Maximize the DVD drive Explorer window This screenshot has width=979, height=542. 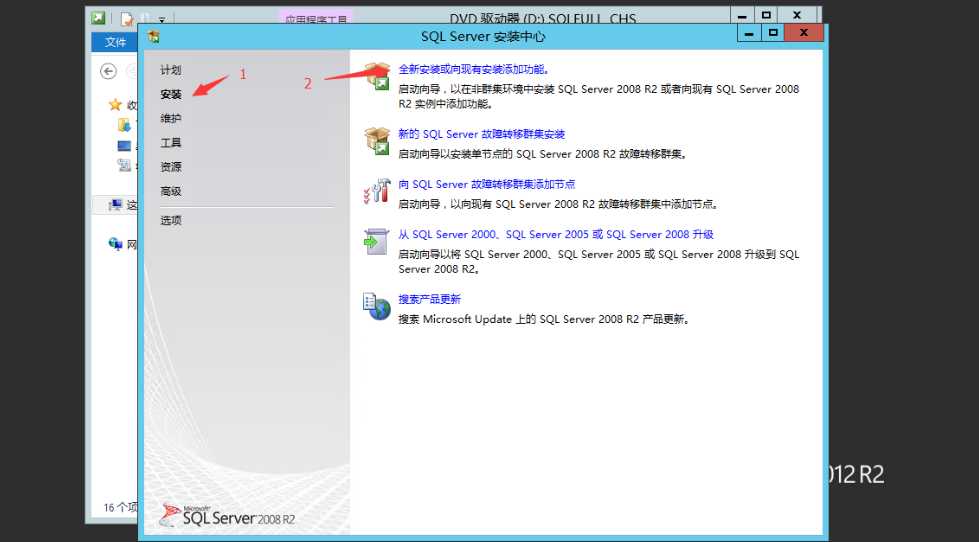(x=766, y=16)
